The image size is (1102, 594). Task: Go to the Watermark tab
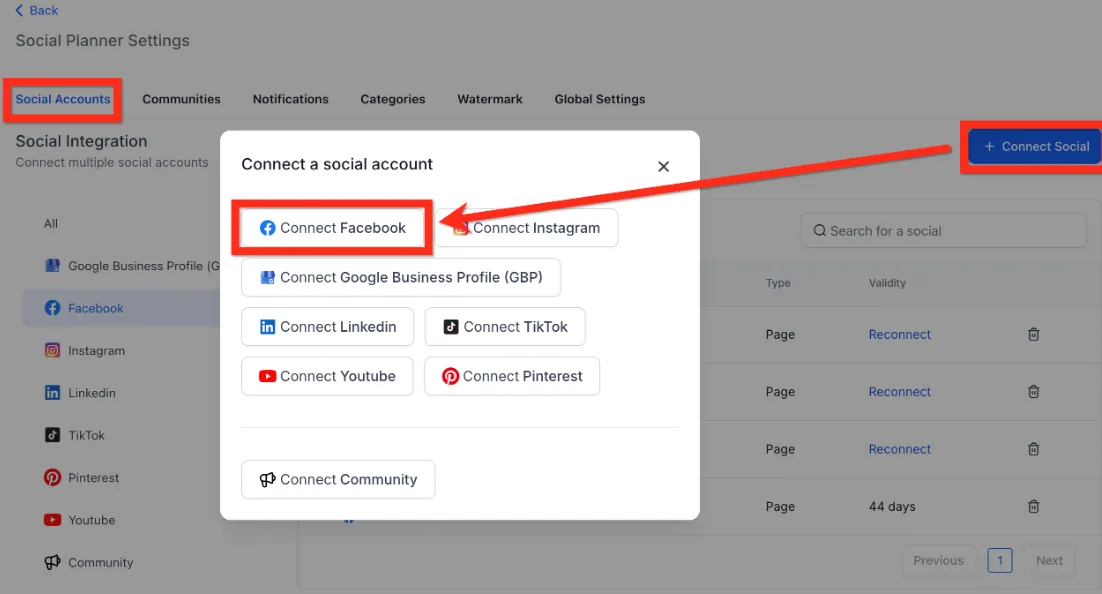[x=490, y=99]
